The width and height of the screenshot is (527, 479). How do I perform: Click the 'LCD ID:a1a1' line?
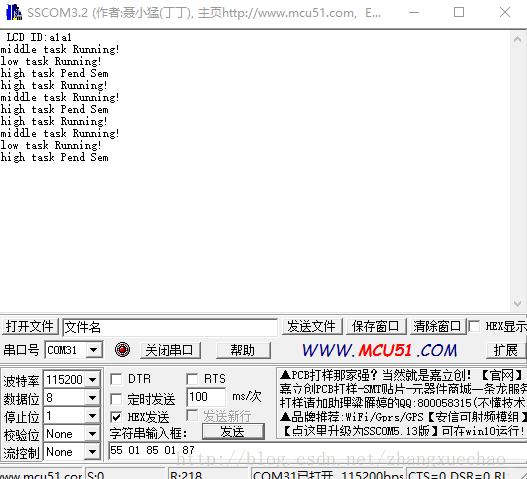[x=39, y=37]
